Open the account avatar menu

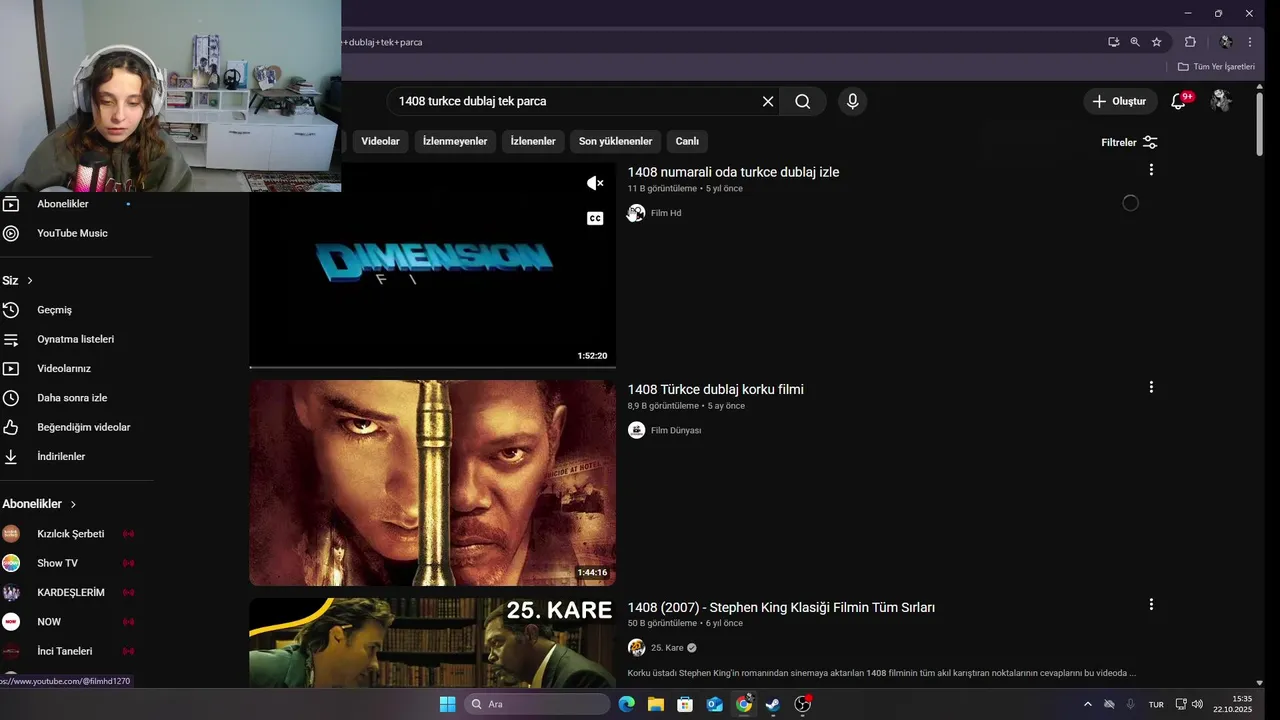[1220, 101]
